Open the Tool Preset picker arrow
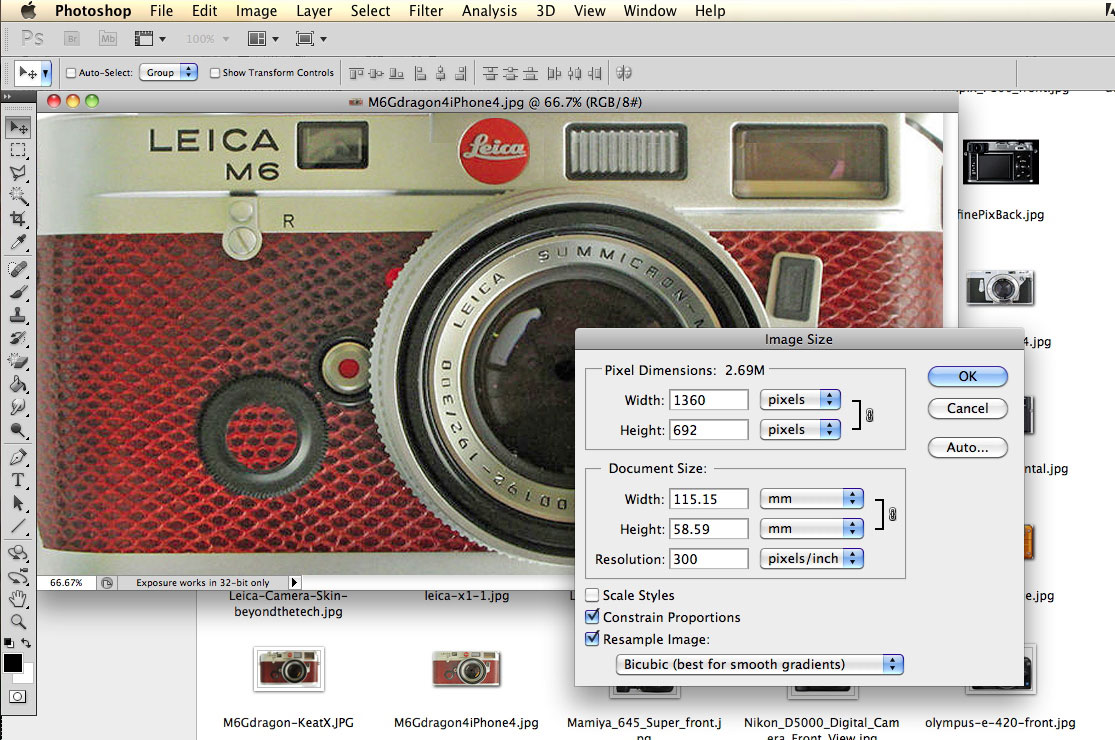The width and height of the screenshot is (1115, 740). pos(46,73)
